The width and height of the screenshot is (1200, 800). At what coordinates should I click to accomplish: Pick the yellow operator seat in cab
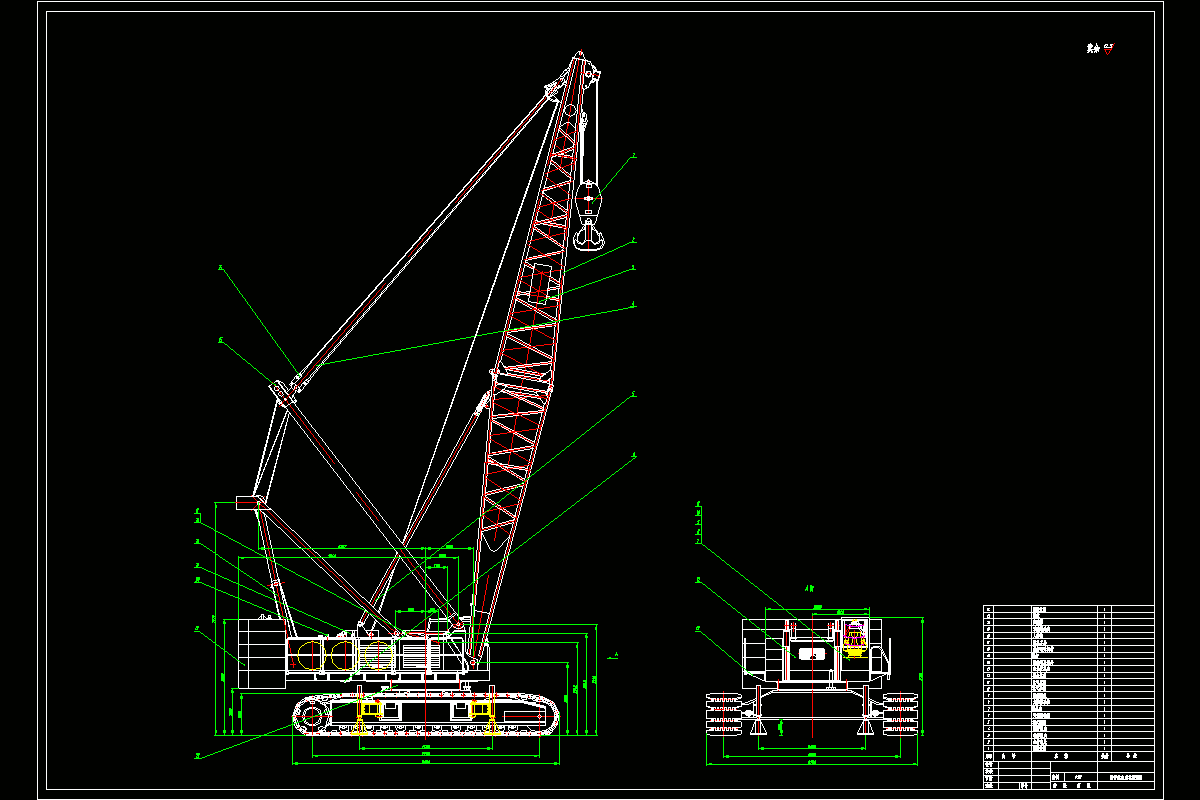click(x=853, y=638)
